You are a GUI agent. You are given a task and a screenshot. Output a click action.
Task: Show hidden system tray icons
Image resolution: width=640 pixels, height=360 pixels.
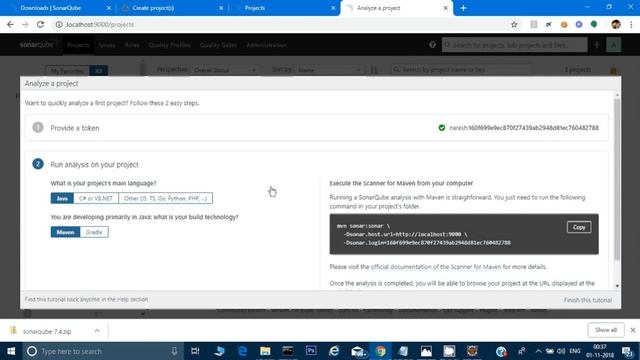[538, 351]
